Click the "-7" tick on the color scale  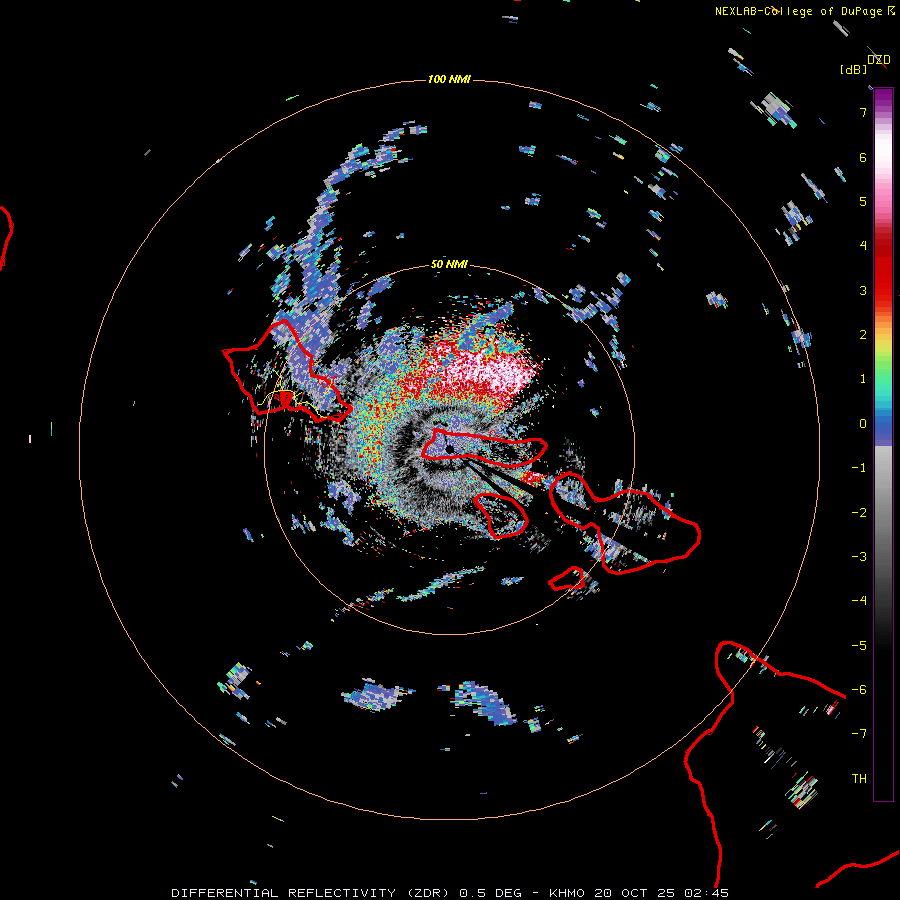click(x=859, y=734)
